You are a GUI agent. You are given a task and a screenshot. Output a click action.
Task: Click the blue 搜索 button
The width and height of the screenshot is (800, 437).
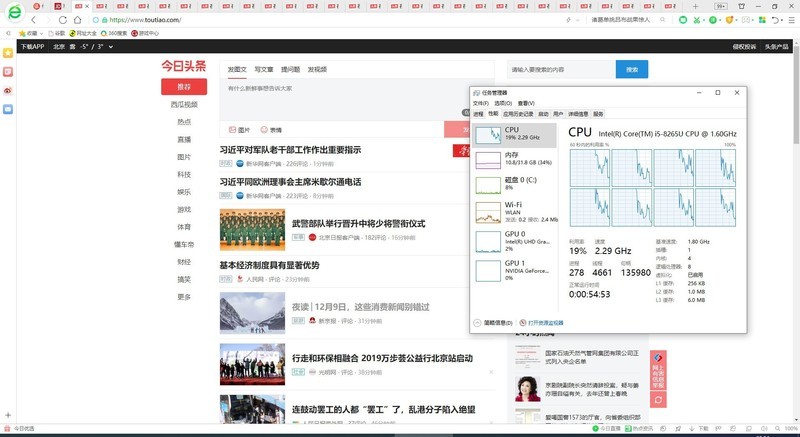pos(632,69)
